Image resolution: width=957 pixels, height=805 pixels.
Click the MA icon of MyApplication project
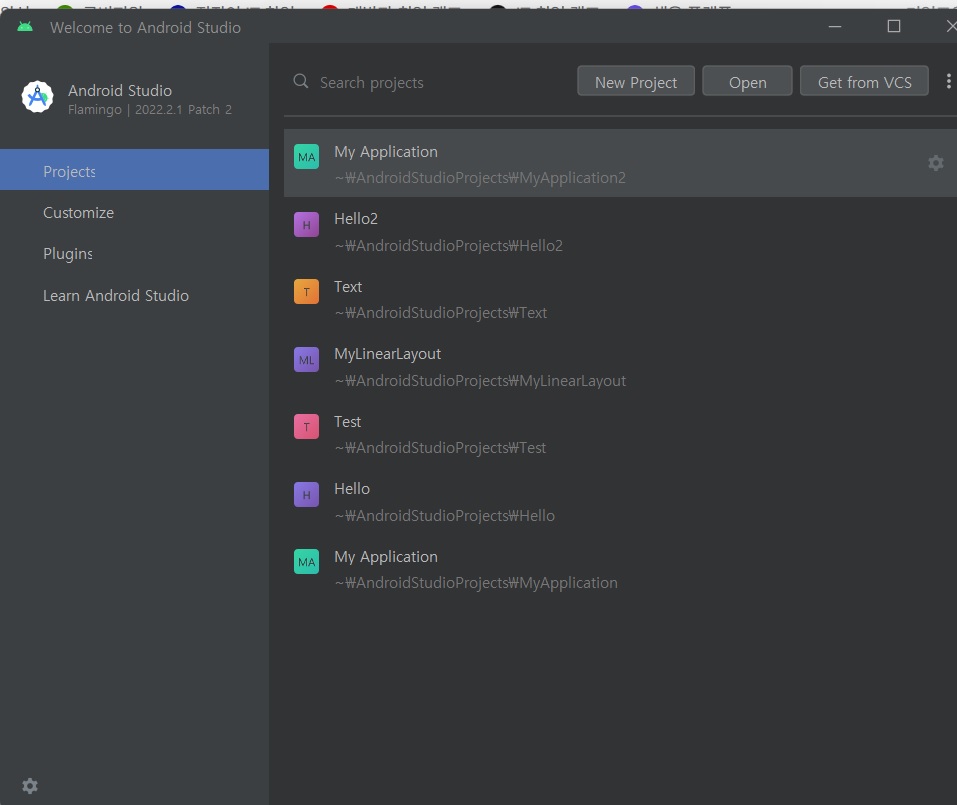[x=306, y=561]
